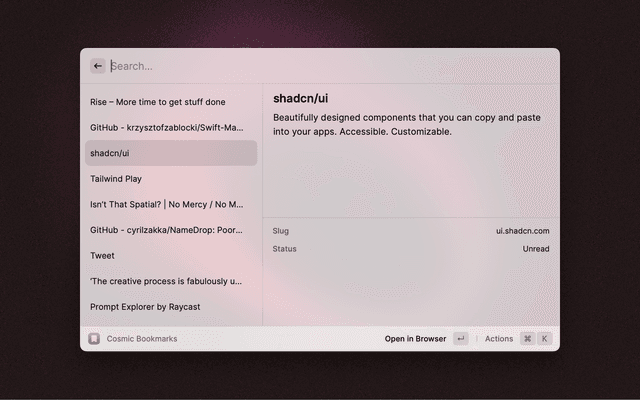Open the Actions menu
640x400 pixels.
pyautogui.click(x=499, y=339)
